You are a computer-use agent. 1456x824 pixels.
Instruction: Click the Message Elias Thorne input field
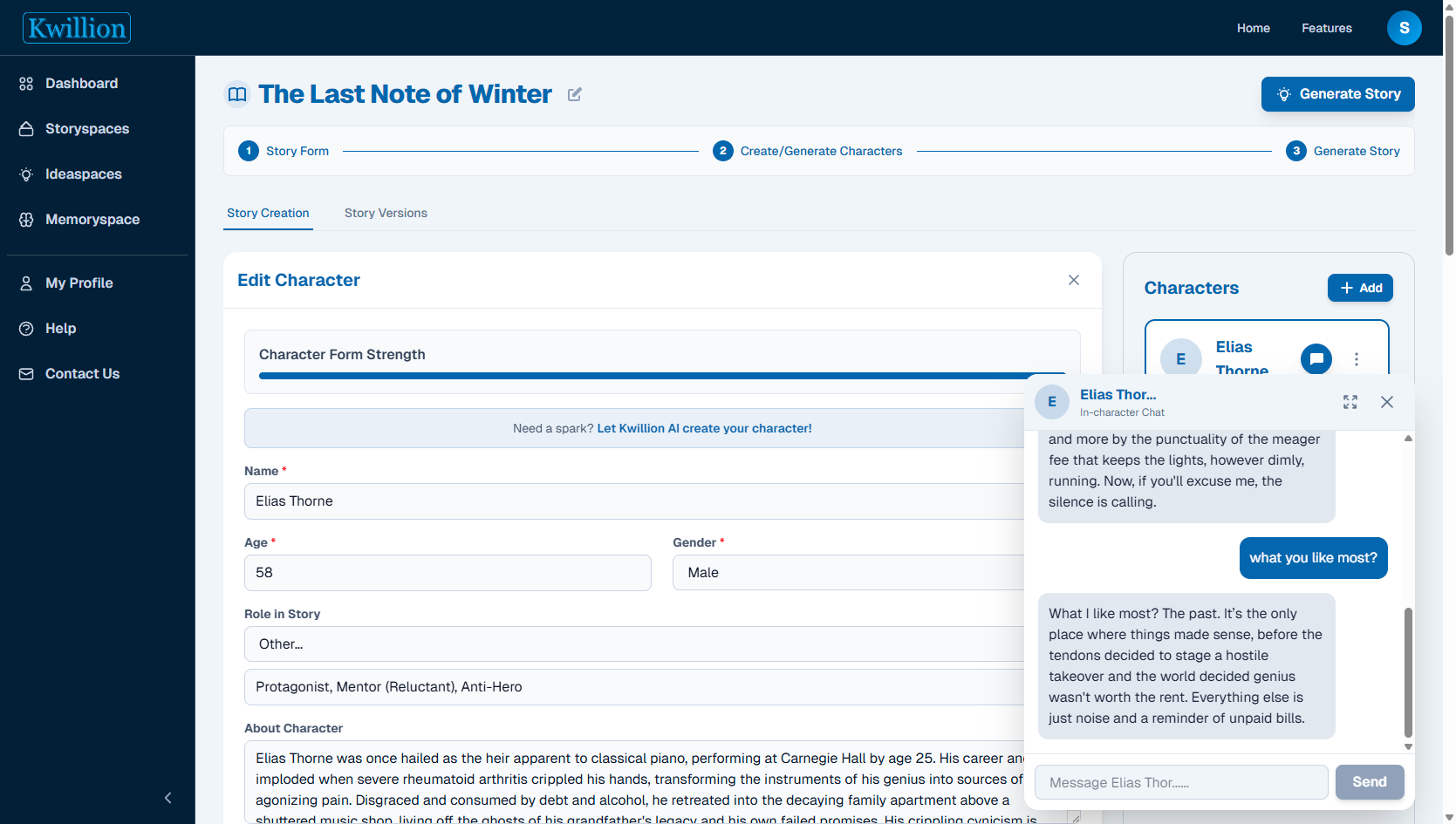[x=1181, y=782]
